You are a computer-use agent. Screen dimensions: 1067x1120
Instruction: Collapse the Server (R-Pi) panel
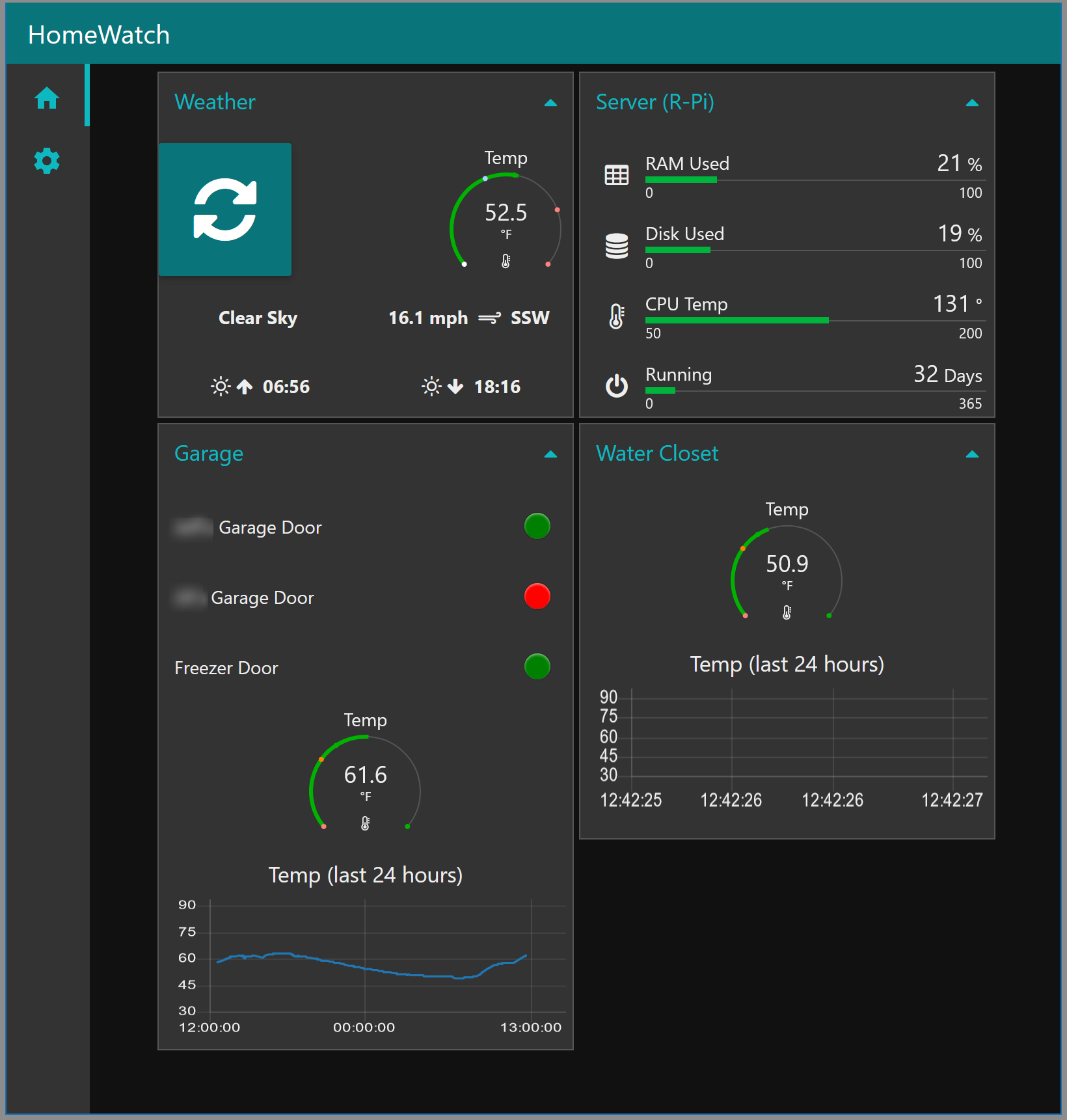pyautogui.click(x=972, y=103)
